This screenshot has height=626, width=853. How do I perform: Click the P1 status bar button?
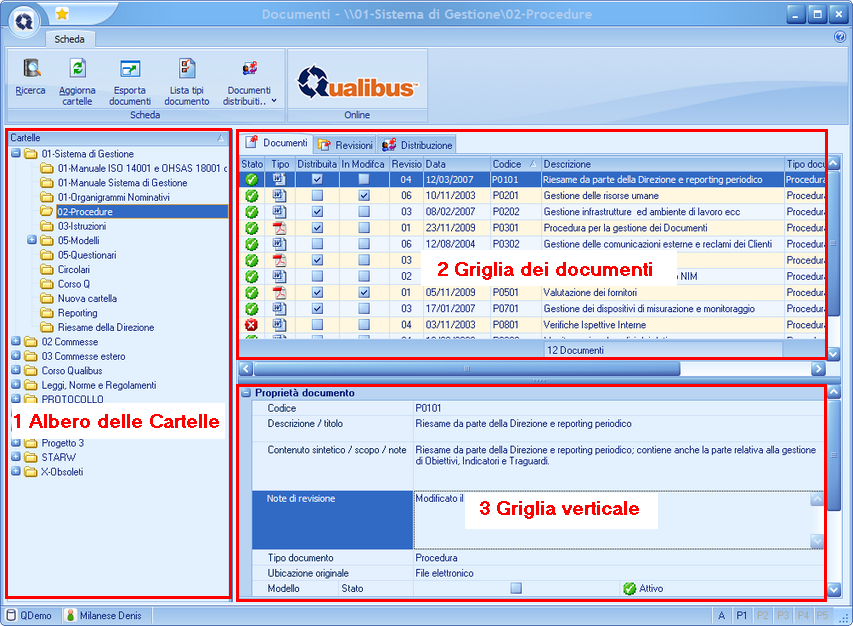pyautogui.click(x=742, y=615)
